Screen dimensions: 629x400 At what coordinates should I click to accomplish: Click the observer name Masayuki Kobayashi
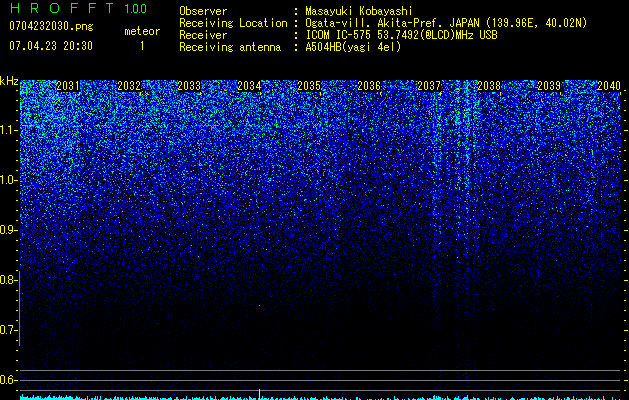tap(359, 11)
